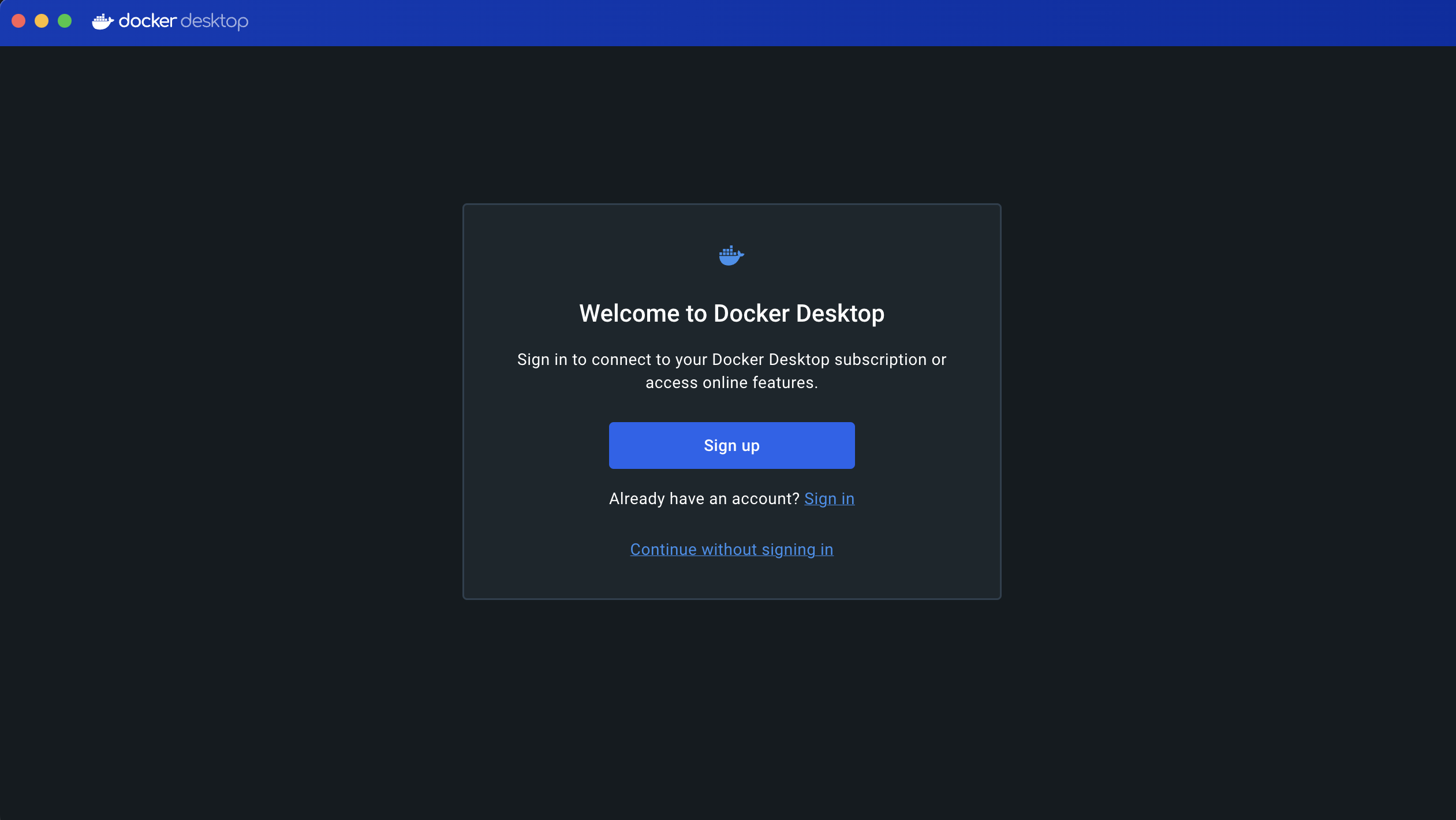Click the 'desktop' word in title bar
The height and width of the screenshot is (820, 1456).
point(214,22)
